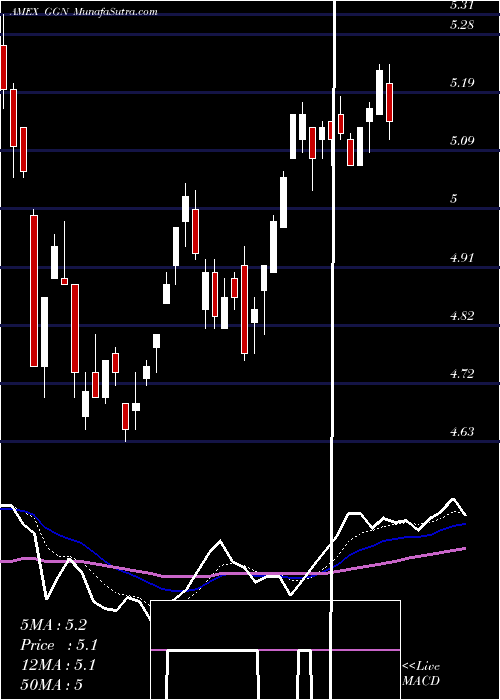This screenshot has width=500, height=700.
Task: Click the 4.82 price axis label
Action: [x=462, y=316]
